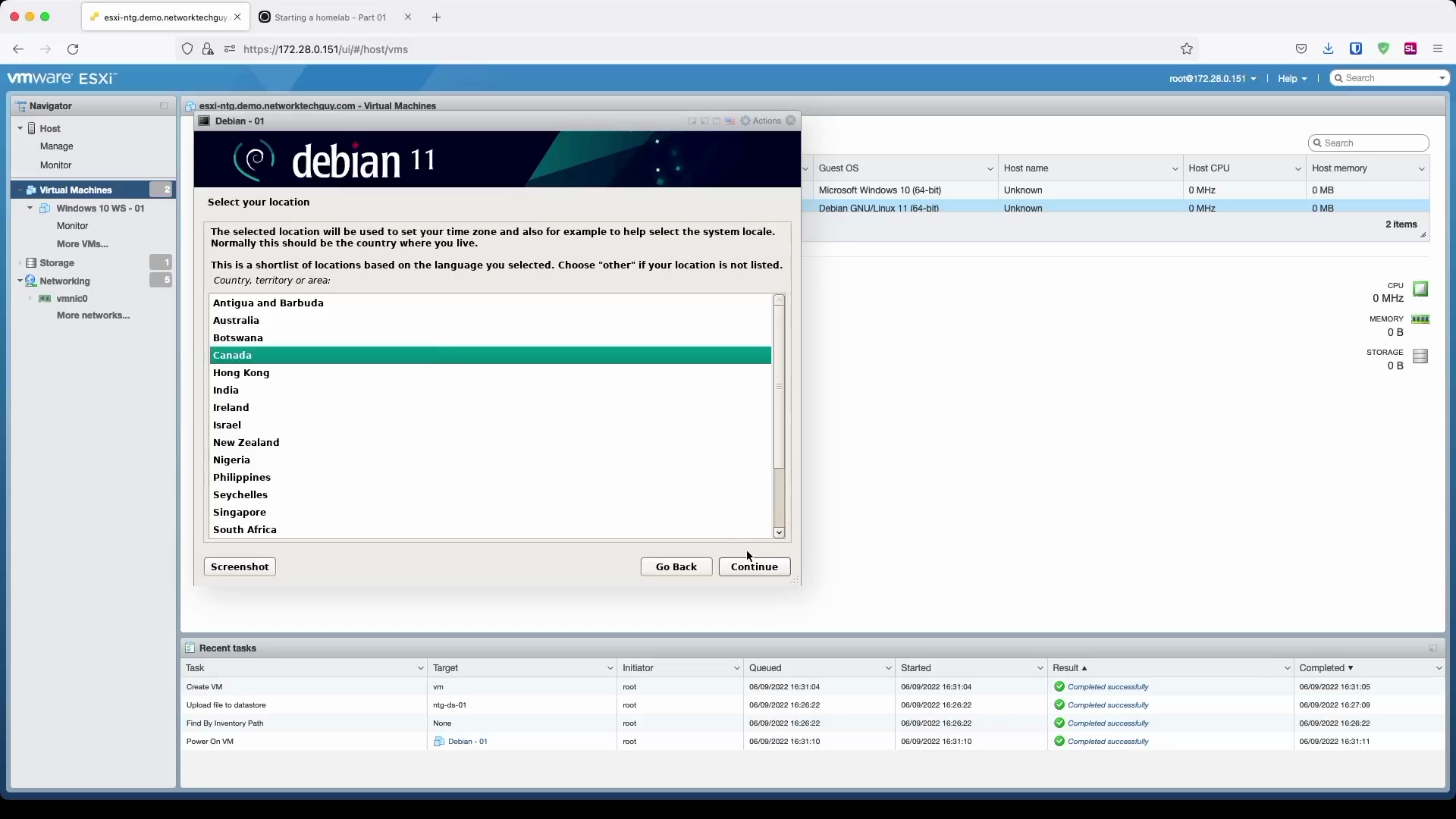Sort by Result column header

(1069, 668)
